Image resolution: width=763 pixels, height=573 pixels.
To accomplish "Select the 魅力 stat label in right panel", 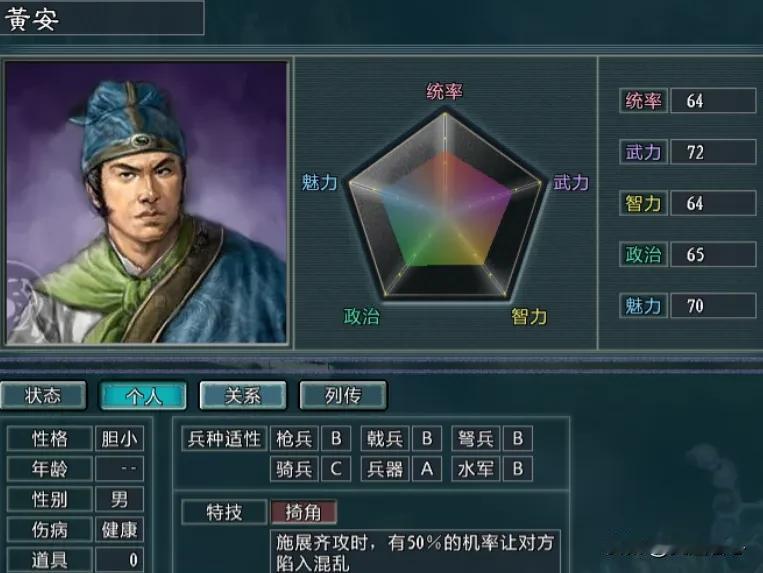I will [643, 305].
